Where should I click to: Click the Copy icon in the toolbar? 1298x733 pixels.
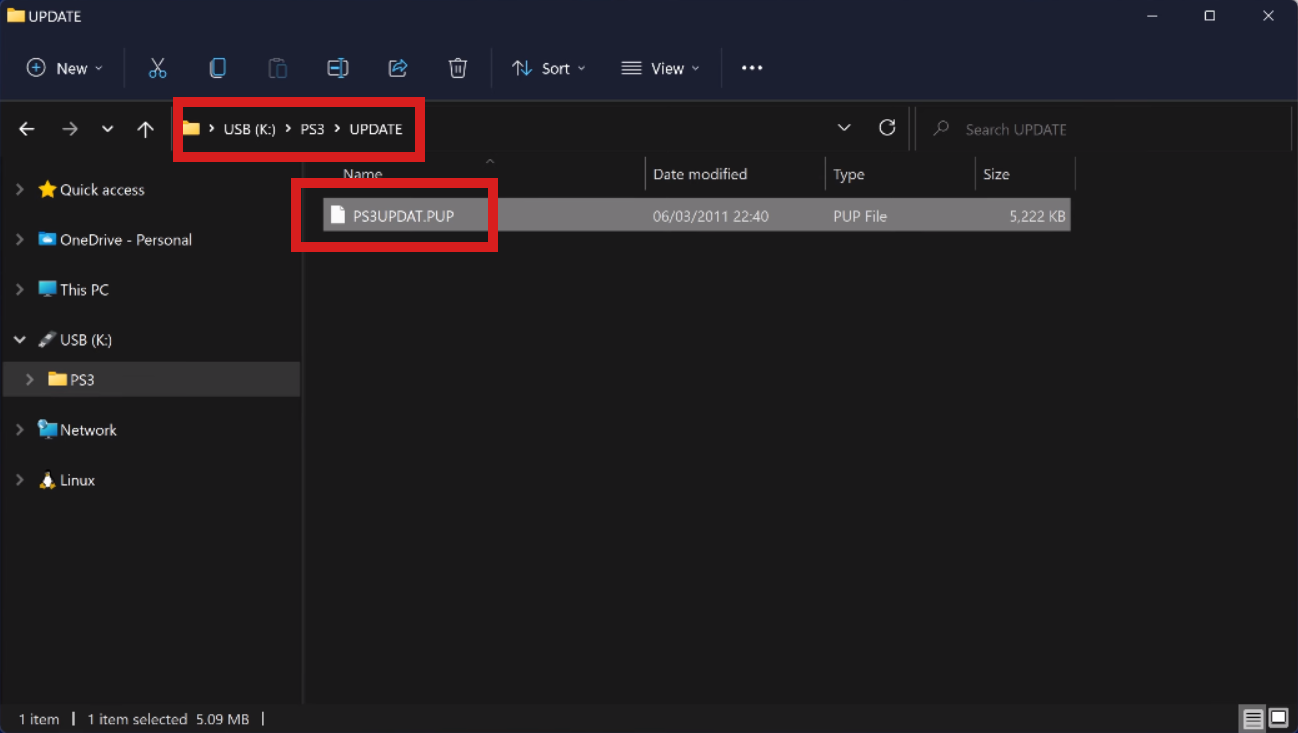tap(217, 68)
